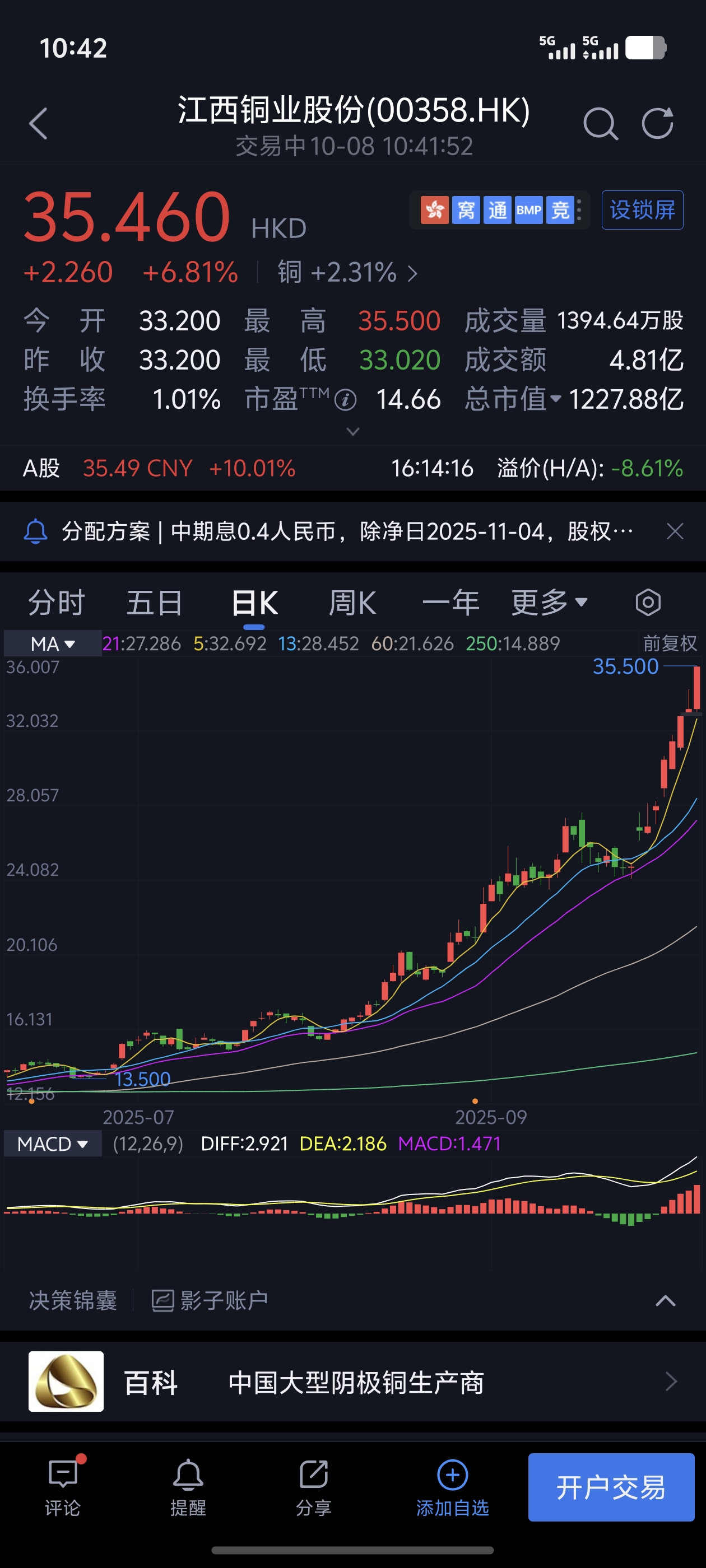This screenshot has height=1568, width=706.
Task: Tap the 最低 33.020 value
Action: (x=399, y=360)
